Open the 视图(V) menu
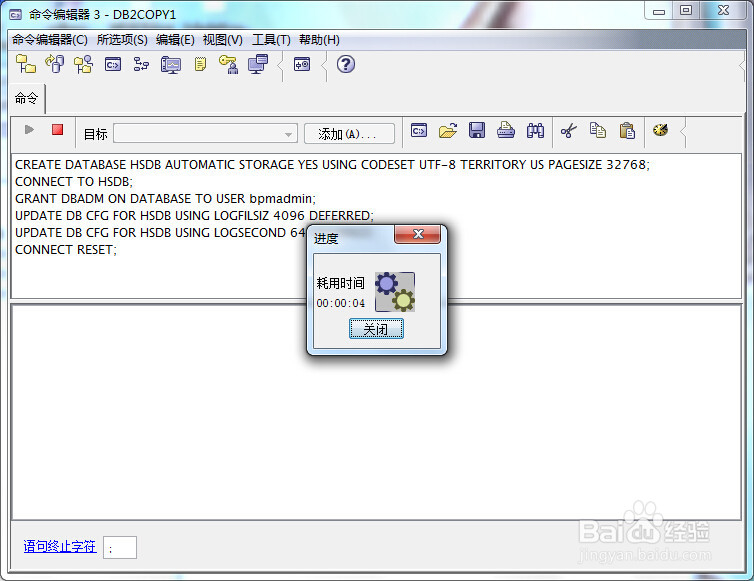Viewport: 754px width, 581px height. [x=223, y=40]
